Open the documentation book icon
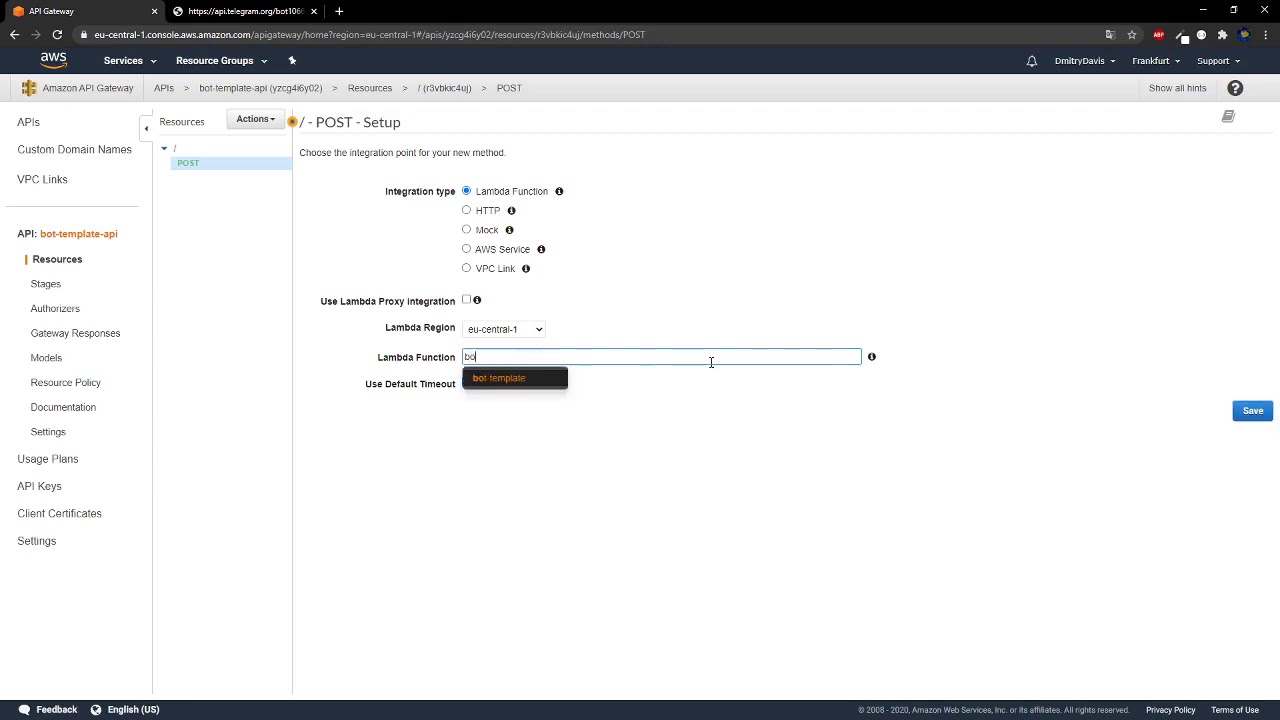Screen dimensions: 1280x720 tap(1228, 117)
